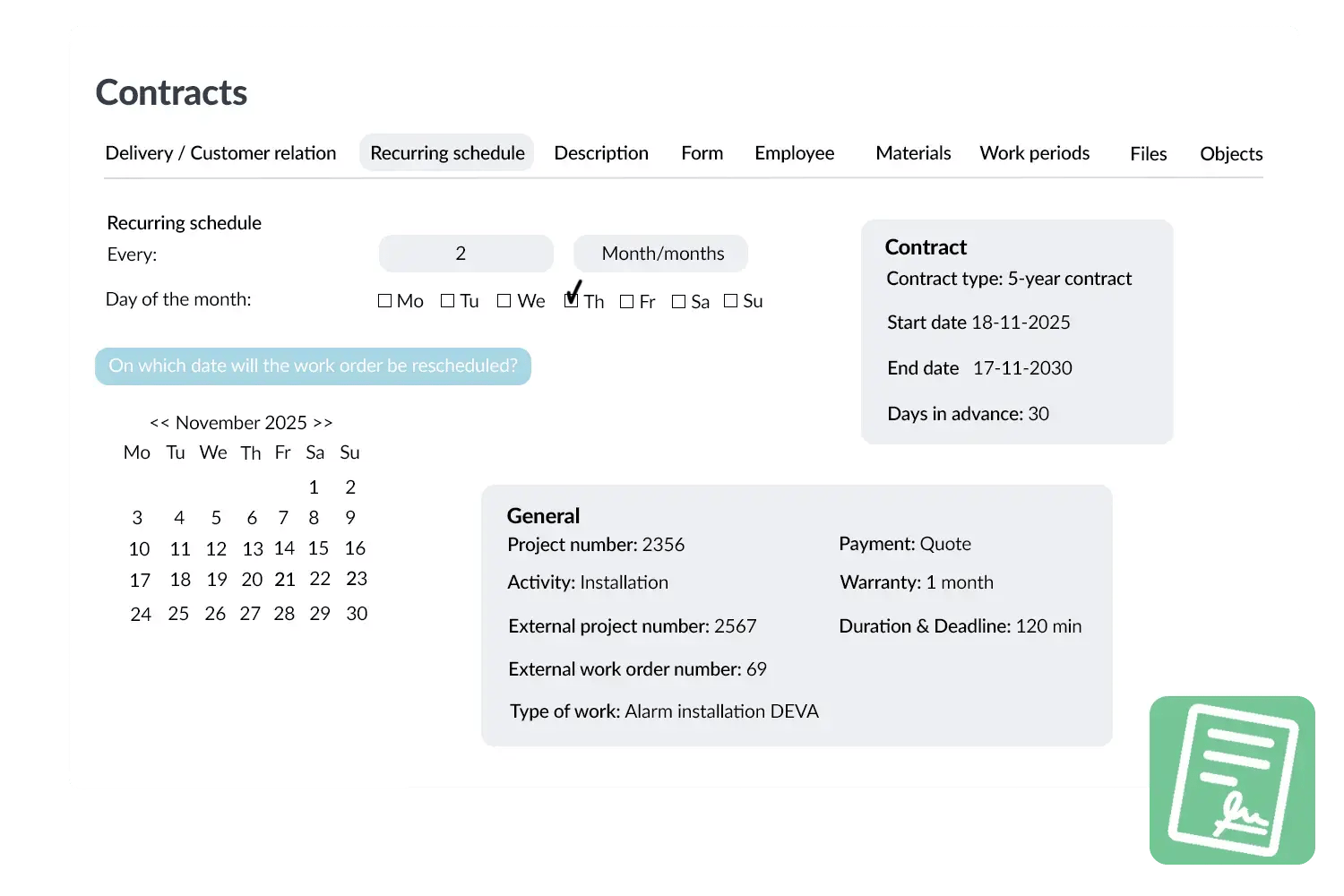
Task: Check the Fr weekday checkbox
Action: point(627,301)
